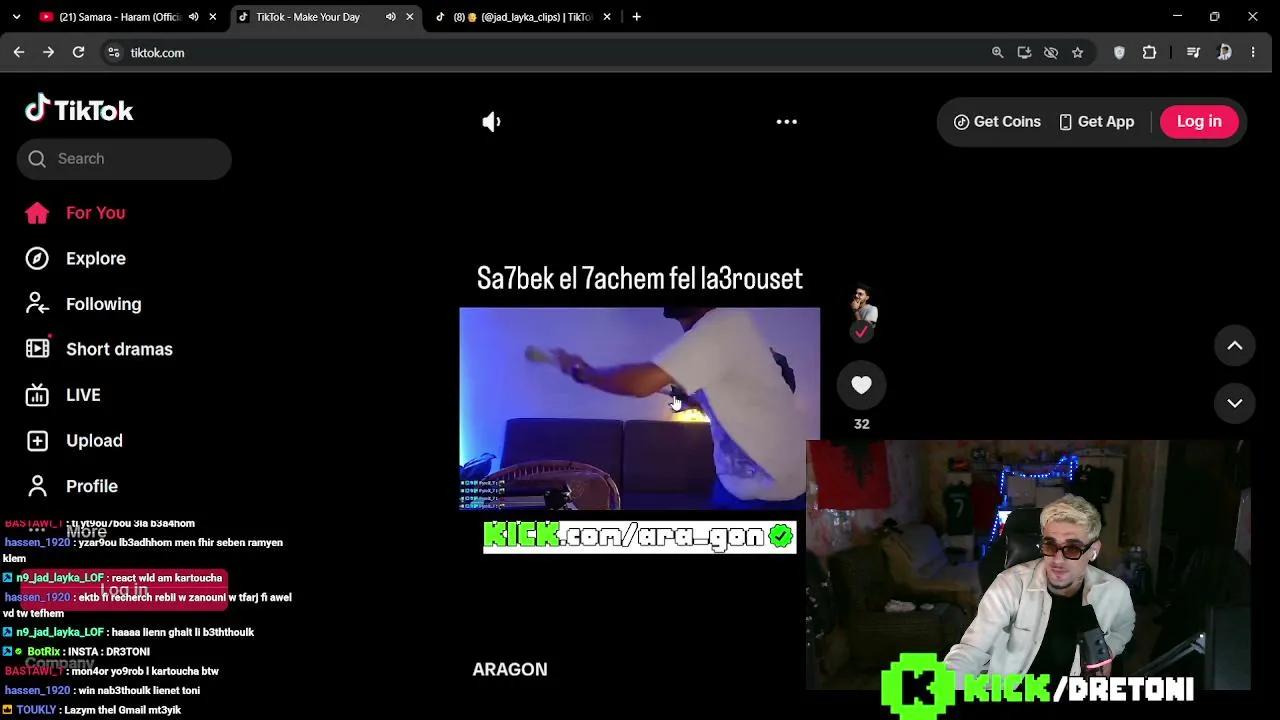Click the playing TikTok video
Viewport: 1280px width, 720px height.
pos(639,408)
